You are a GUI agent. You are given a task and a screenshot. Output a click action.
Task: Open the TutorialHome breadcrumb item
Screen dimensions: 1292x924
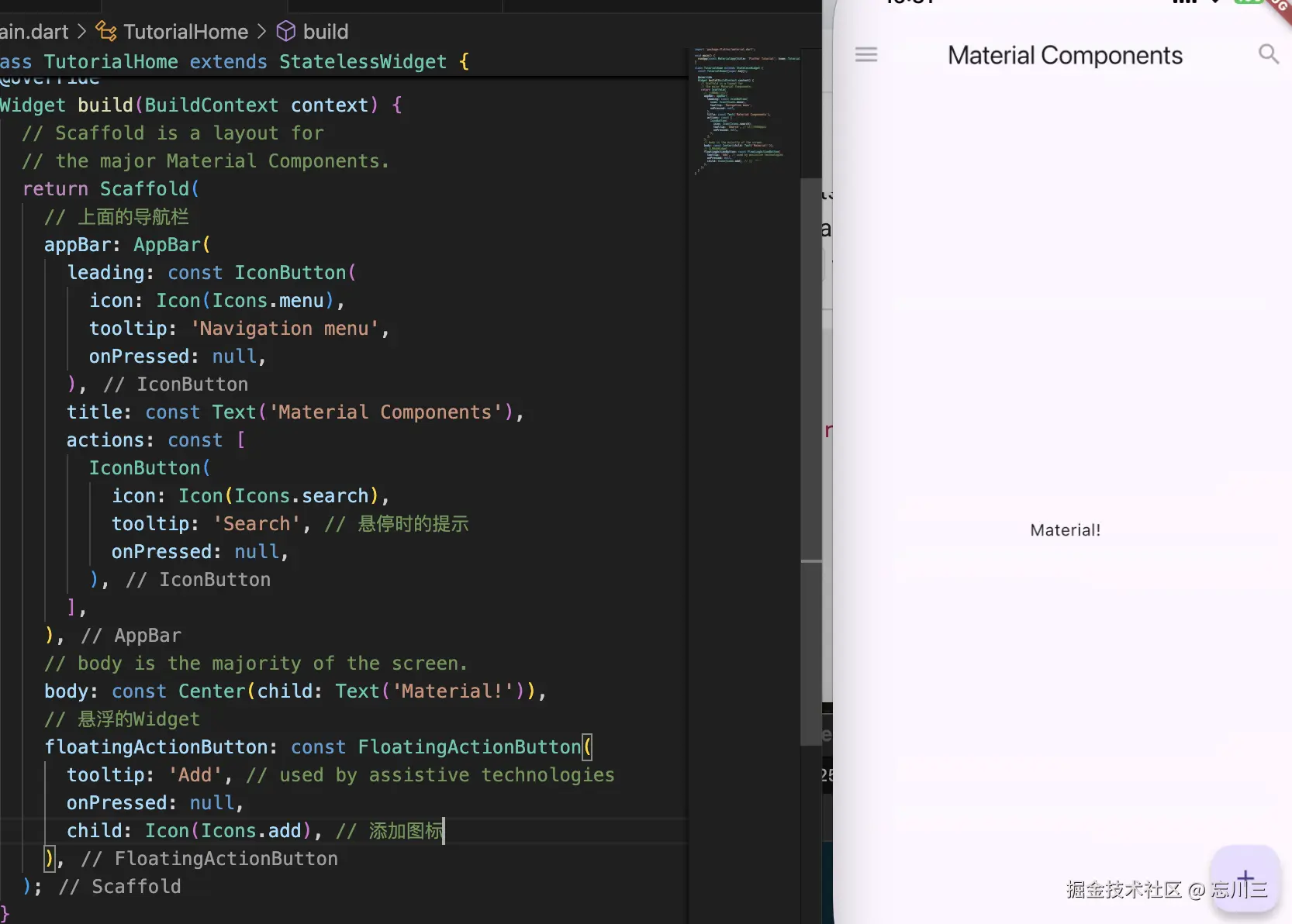[x=185, y=32]
